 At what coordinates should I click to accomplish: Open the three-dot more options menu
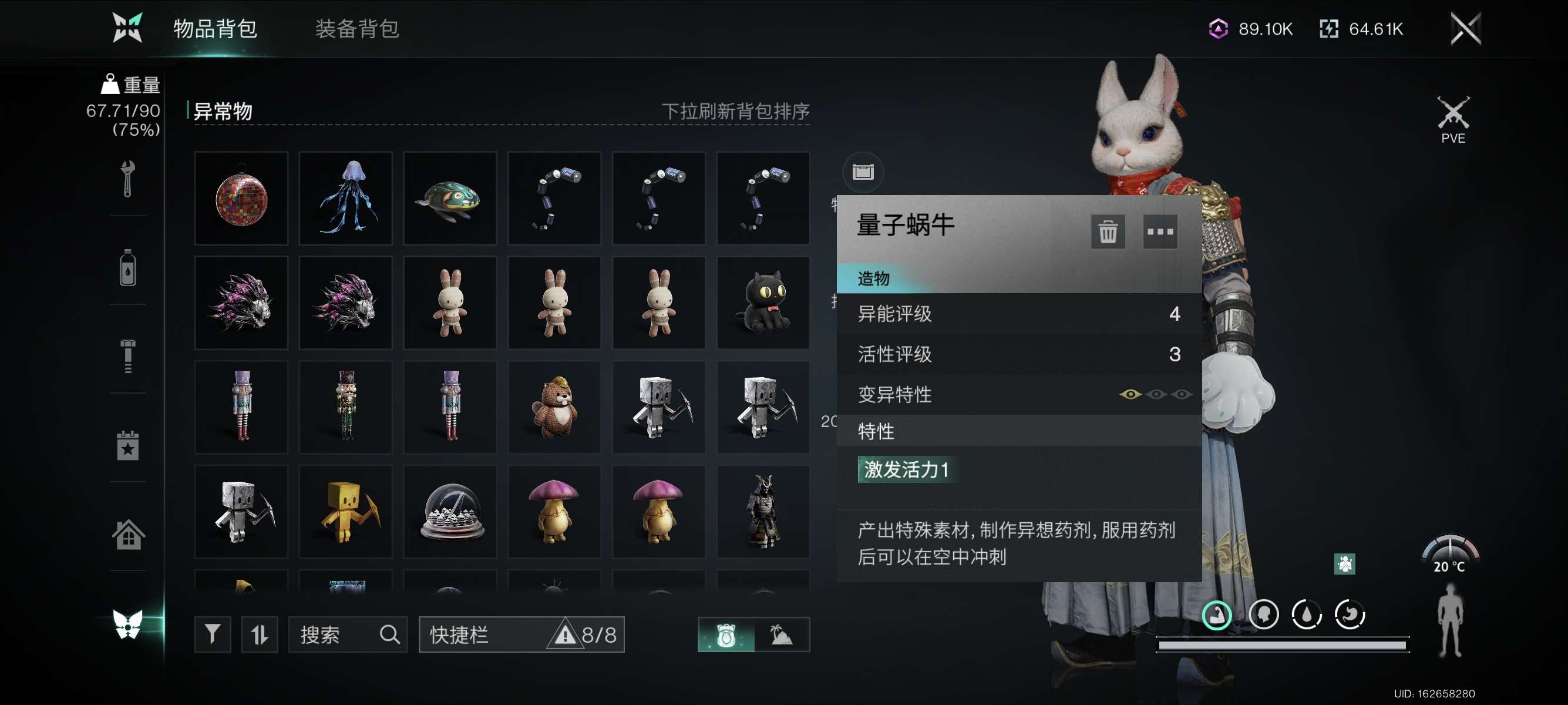1160,231
